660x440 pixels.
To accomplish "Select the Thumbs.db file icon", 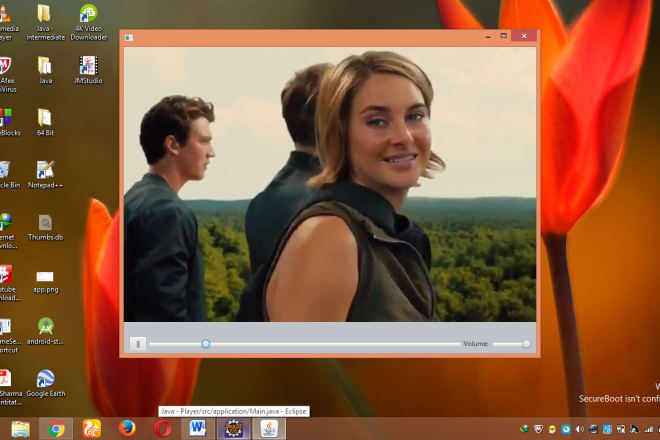I will point(45,227).
